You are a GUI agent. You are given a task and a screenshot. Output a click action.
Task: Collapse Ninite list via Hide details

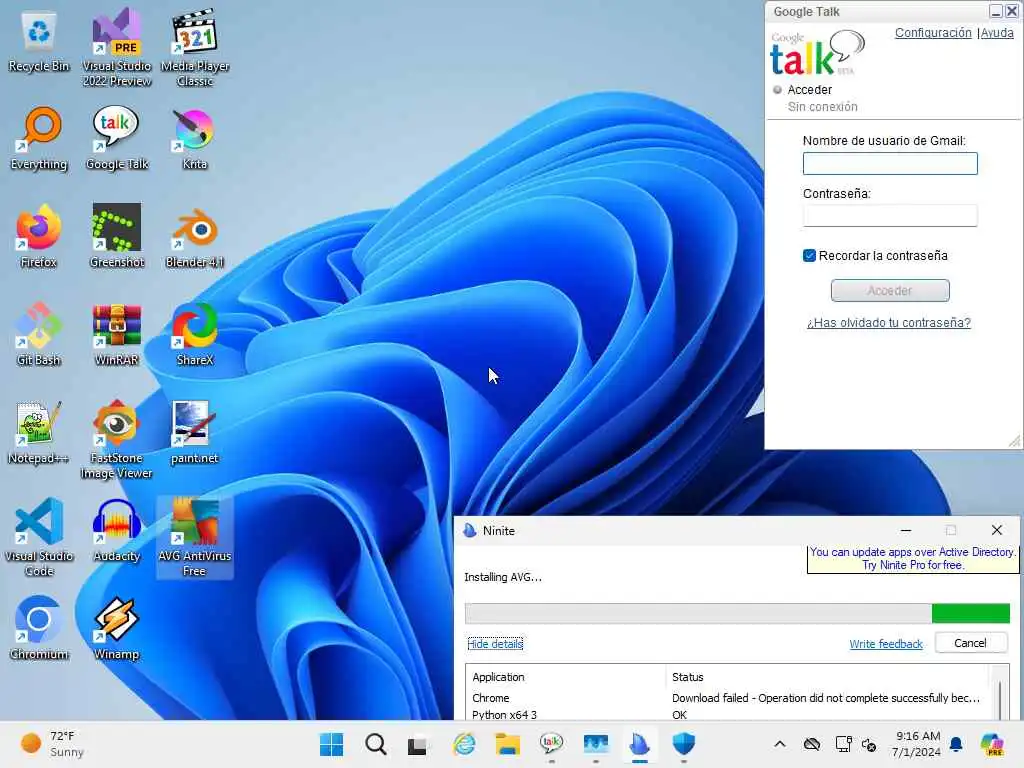point(495,644)
